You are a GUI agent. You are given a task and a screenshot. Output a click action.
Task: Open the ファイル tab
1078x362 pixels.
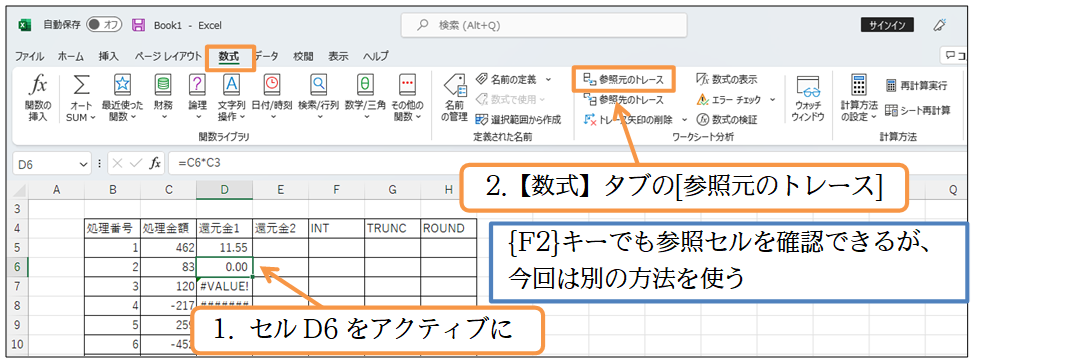click(30, 56)
